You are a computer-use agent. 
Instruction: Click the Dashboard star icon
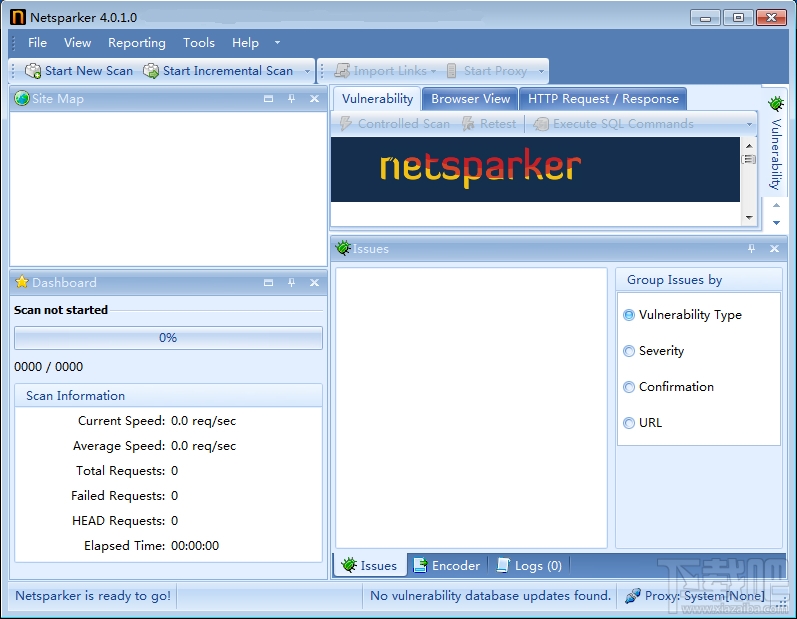click(22, 282)
